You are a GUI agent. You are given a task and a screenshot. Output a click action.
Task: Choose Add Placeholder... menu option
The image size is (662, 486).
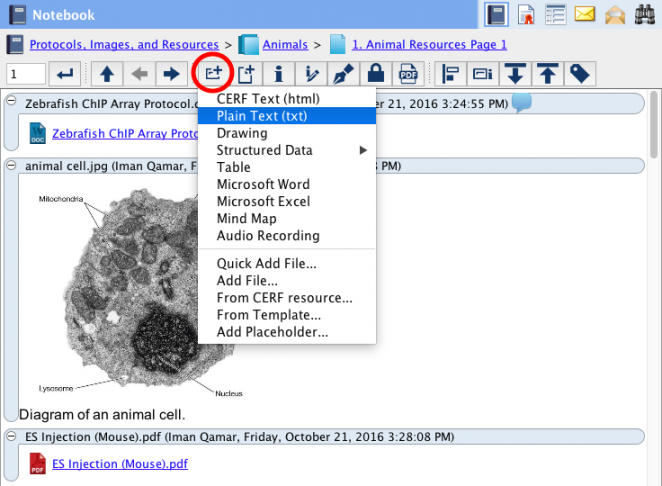(x=272, y=332)
